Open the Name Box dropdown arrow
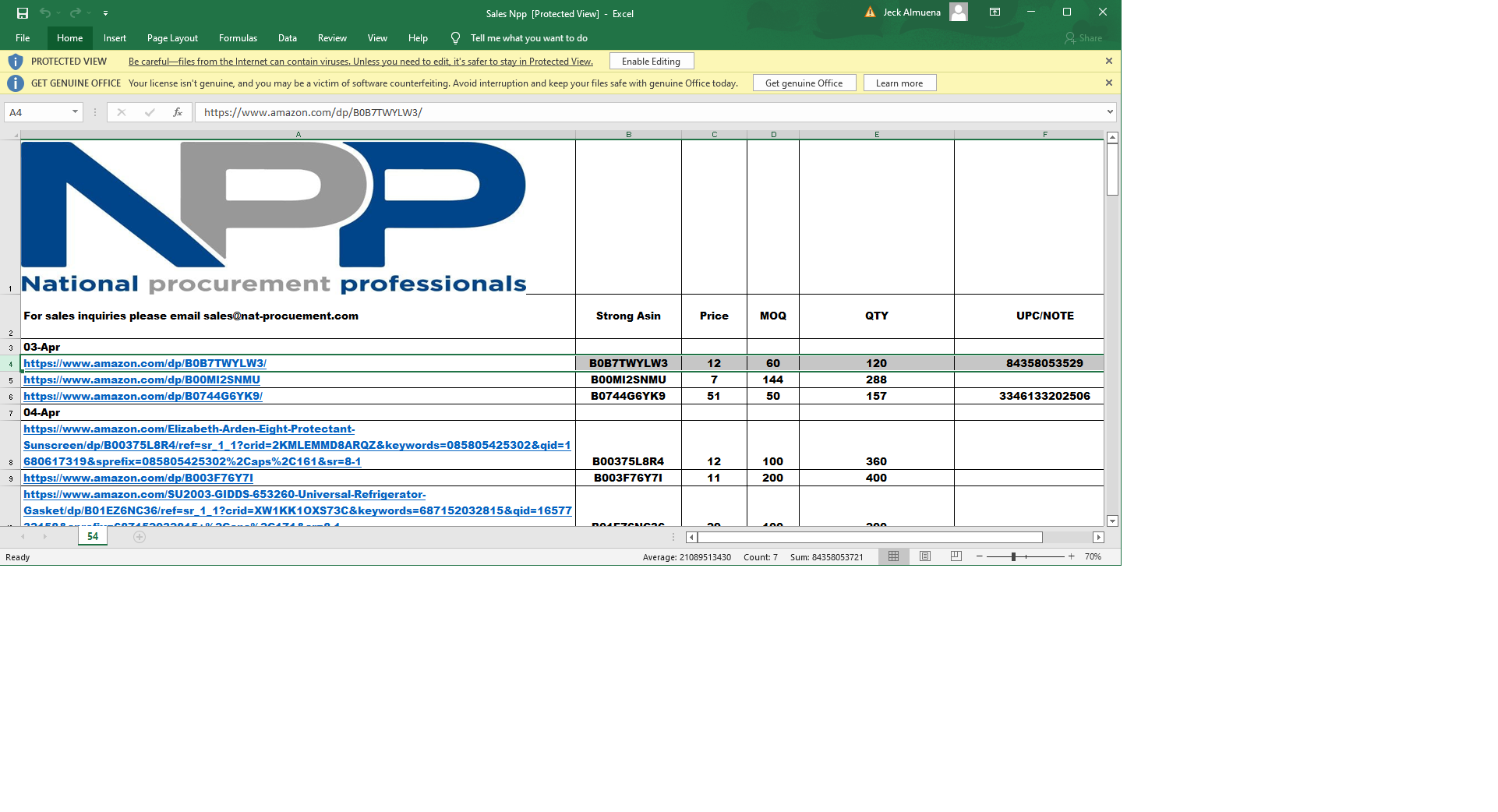Viewport: 1498px width, 812px height. 75,112
